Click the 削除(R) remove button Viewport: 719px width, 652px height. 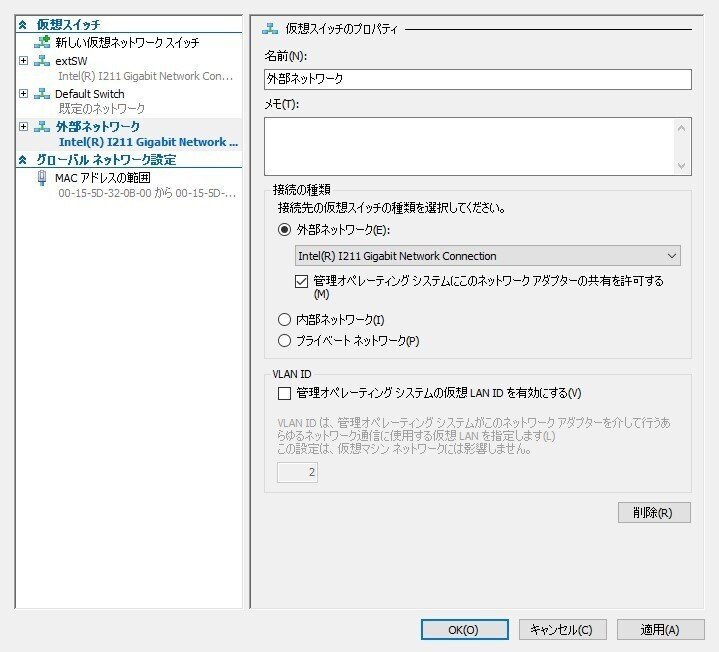(x=654, y=513)
